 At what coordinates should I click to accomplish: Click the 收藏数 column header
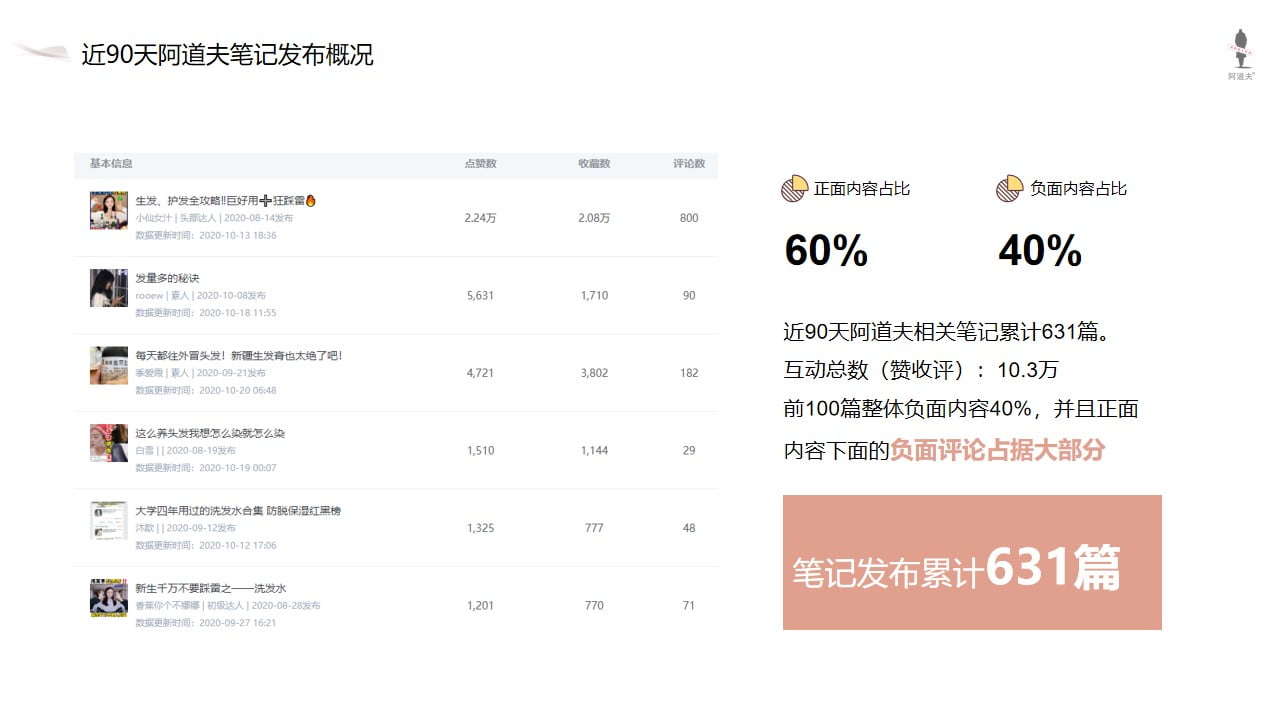[x=594, y=163]
